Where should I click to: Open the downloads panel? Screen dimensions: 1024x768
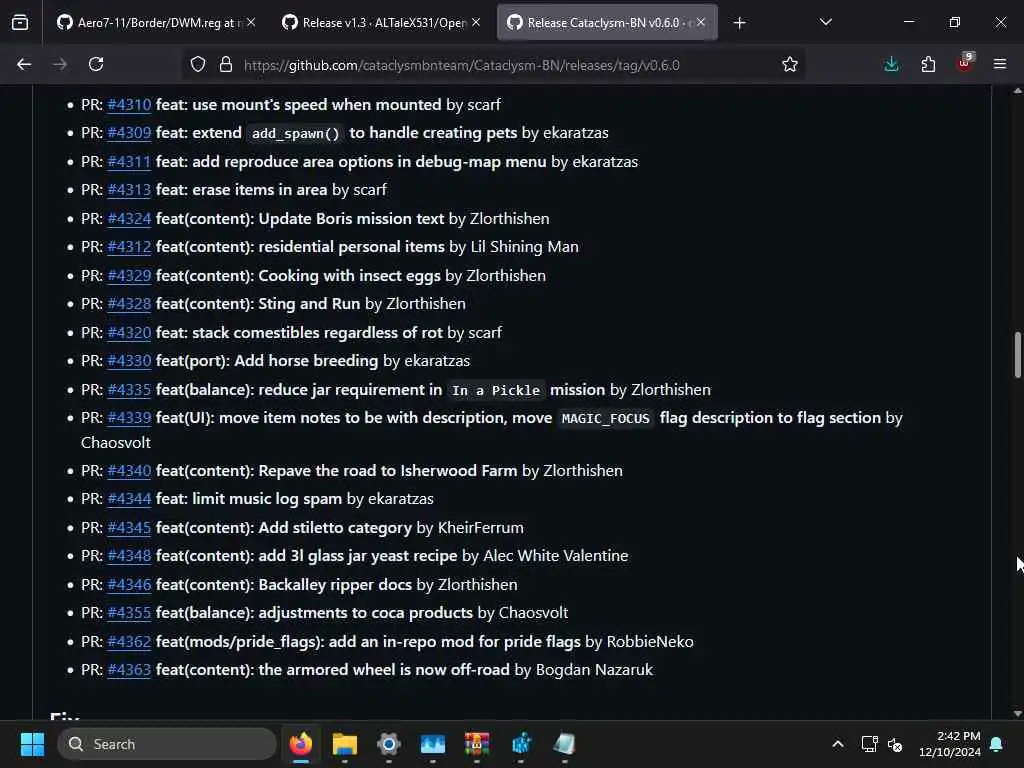coord(891,65)
